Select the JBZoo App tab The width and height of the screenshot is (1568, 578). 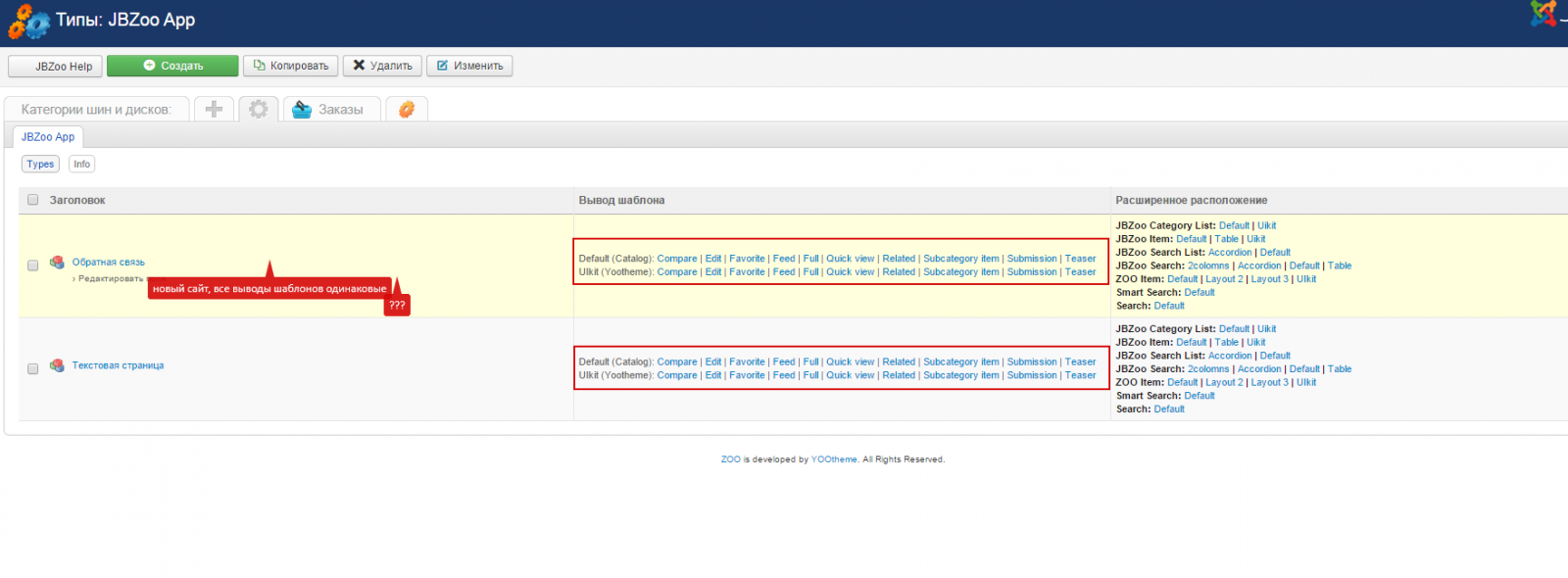[48, 137]
